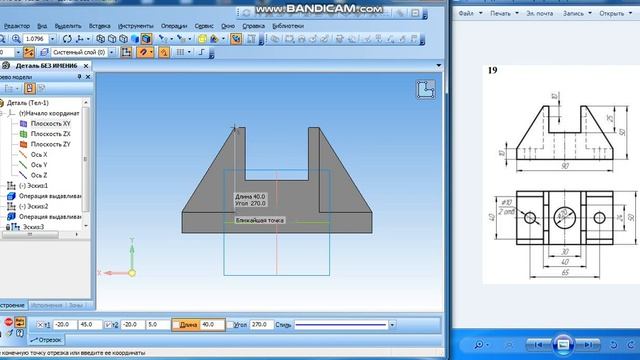Start slideshow with center viewer button

coord(563,345)
